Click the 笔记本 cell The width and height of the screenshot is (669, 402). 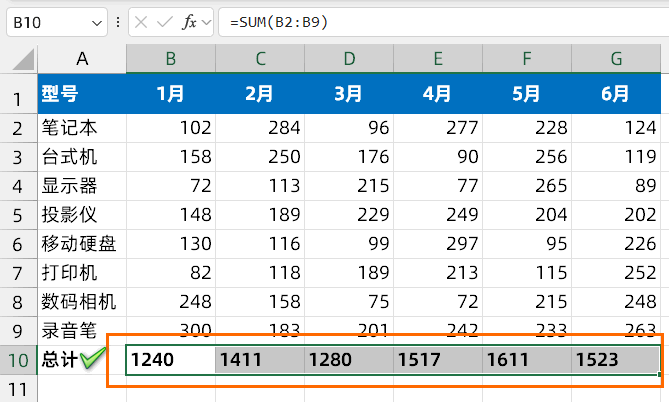[x=82, y=128]
